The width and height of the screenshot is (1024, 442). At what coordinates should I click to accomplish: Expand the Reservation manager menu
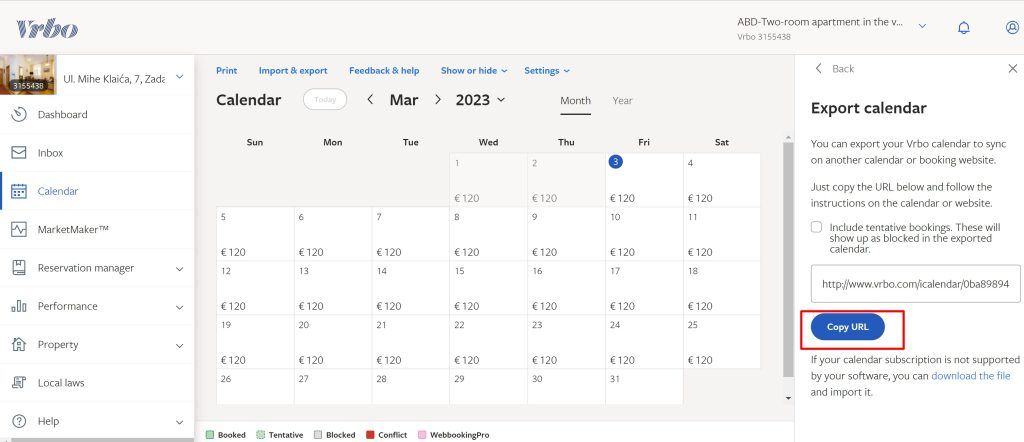(x=179, y=268)
